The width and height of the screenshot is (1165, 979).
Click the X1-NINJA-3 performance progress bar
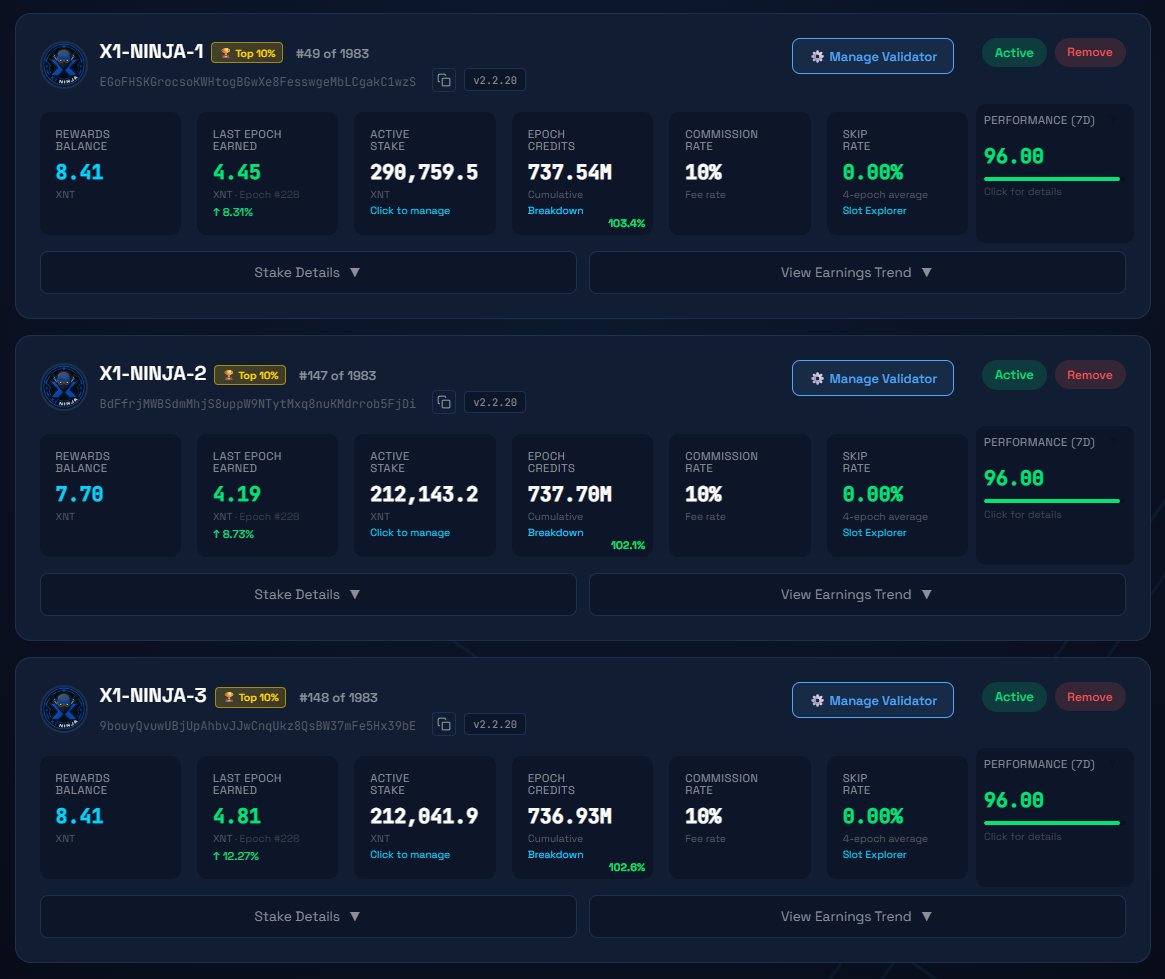click(x=1051, y=823)
